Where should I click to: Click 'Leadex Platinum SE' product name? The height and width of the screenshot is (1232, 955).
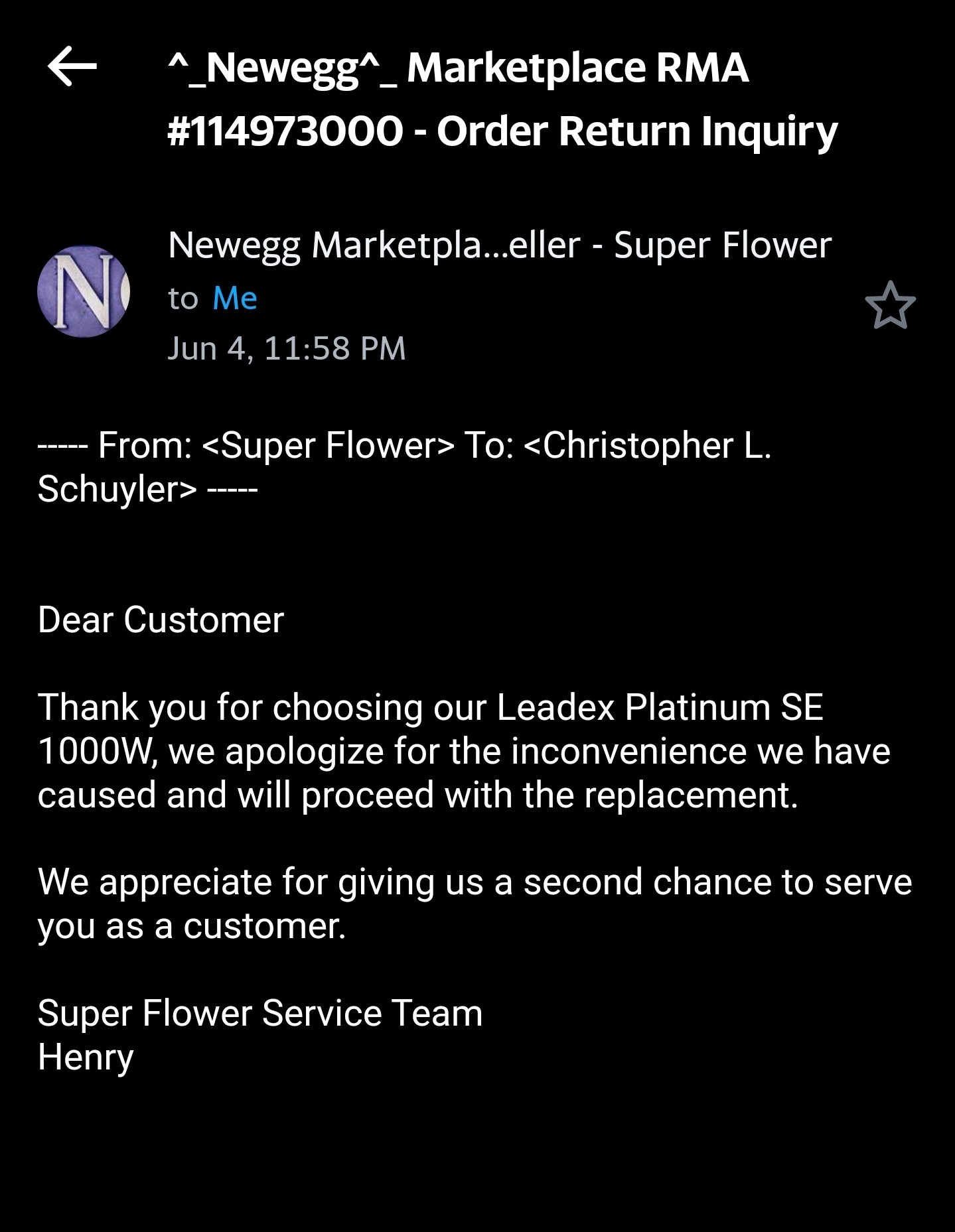pos(660,707)
